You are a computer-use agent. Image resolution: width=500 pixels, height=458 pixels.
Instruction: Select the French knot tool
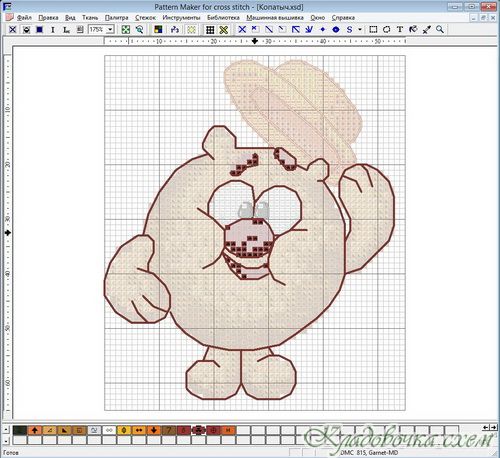[x=322, y=30]
